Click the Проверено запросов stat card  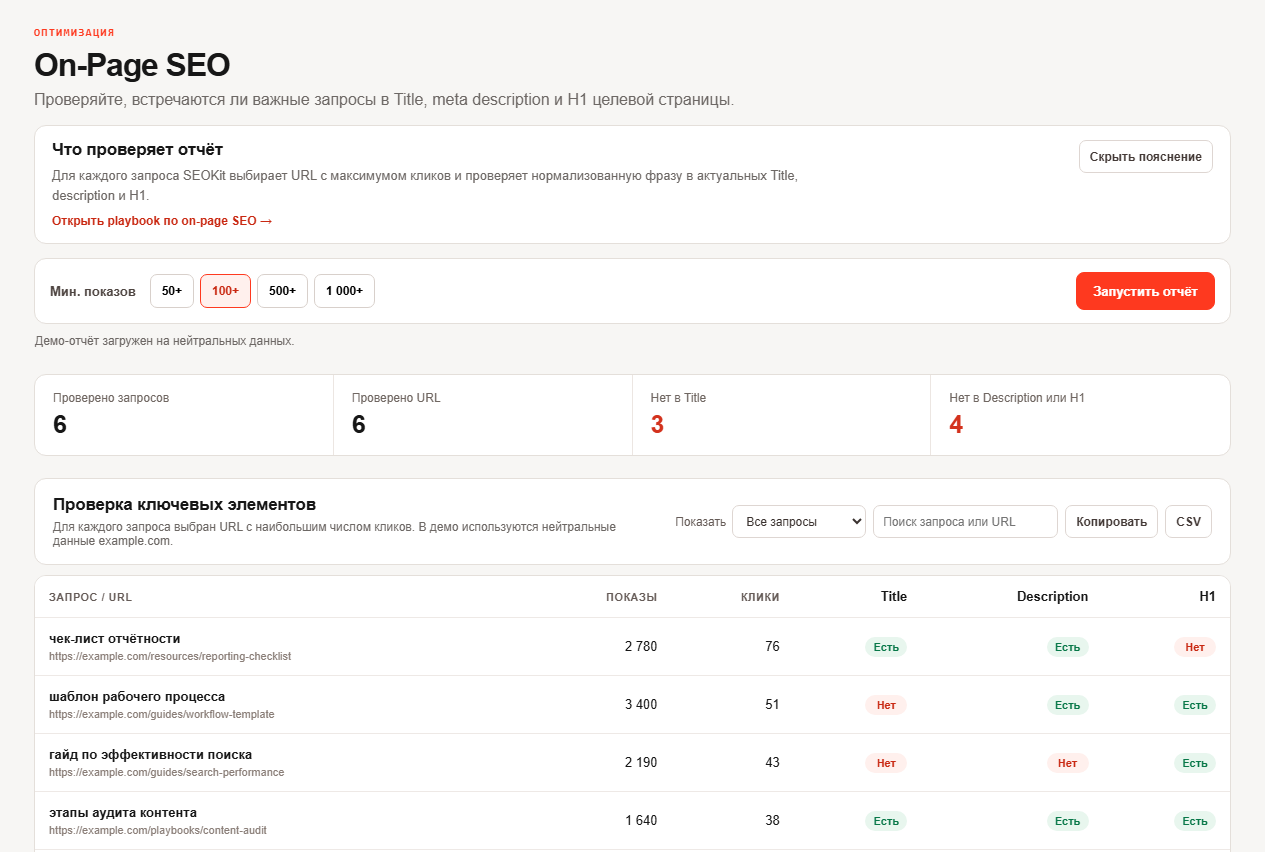pos(184,415)
